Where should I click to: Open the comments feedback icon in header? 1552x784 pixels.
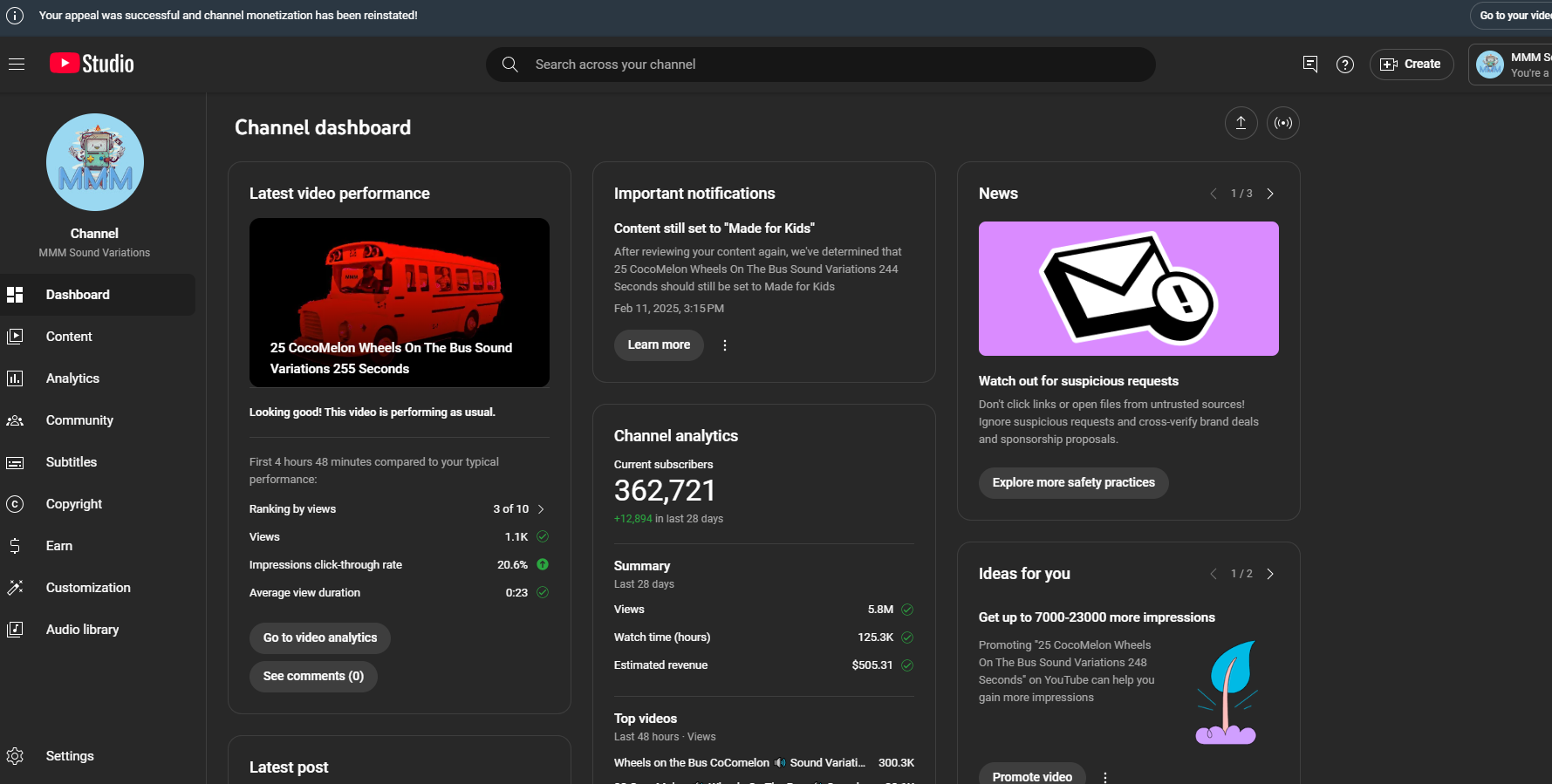pos(1310,65)
